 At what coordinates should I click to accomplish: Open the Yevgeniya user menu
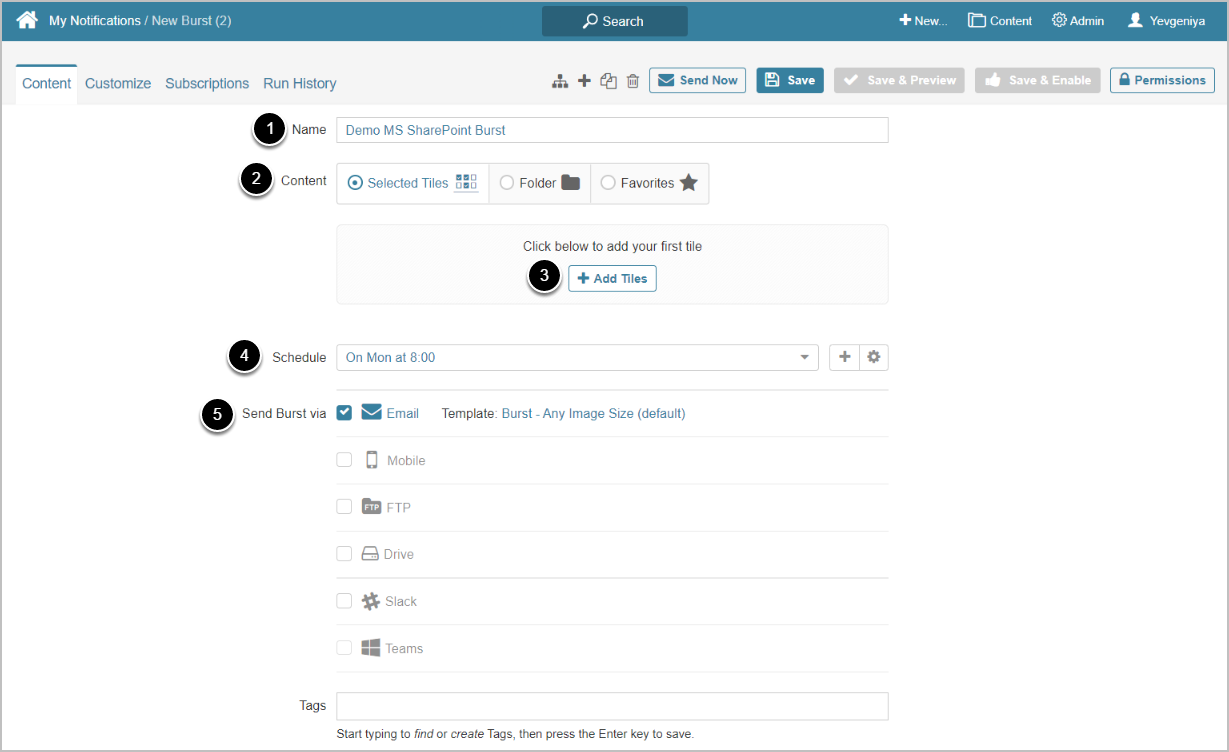pos(1166,21)
